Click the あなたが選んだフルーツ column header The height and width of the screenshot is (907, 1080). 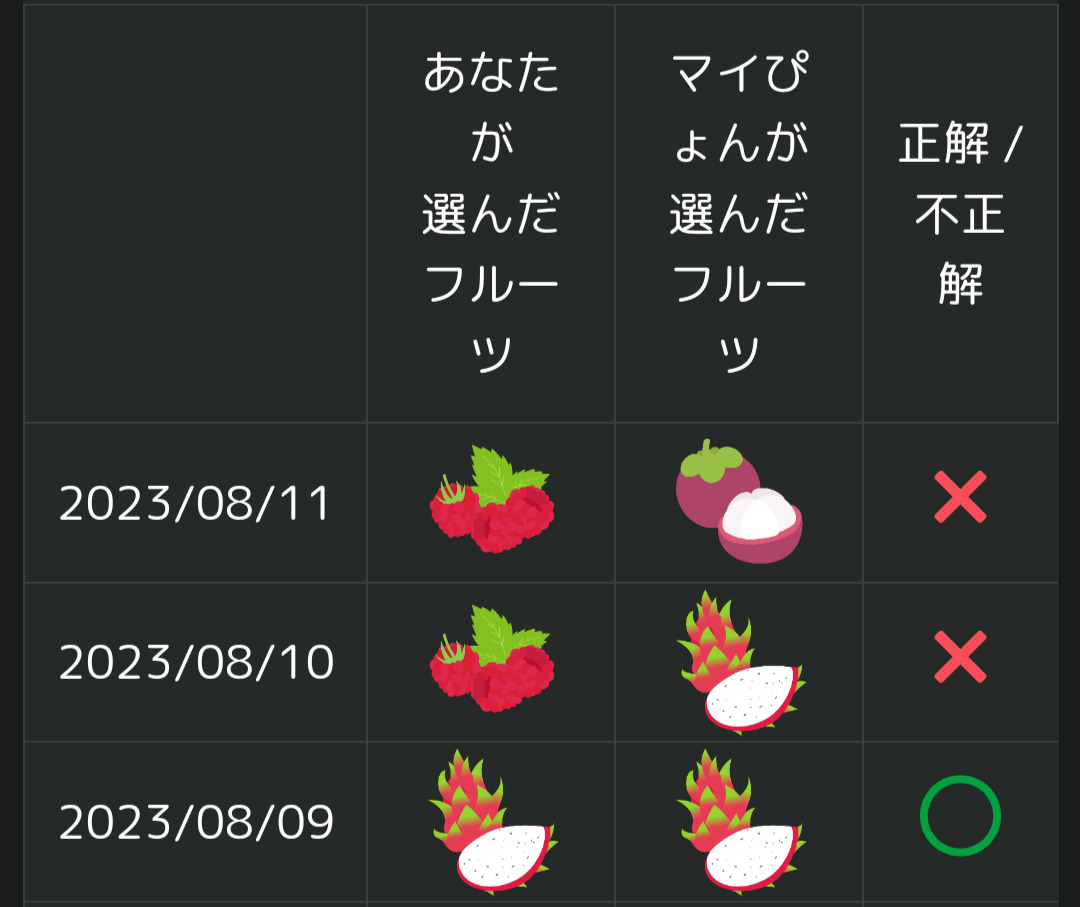[491, 214]
